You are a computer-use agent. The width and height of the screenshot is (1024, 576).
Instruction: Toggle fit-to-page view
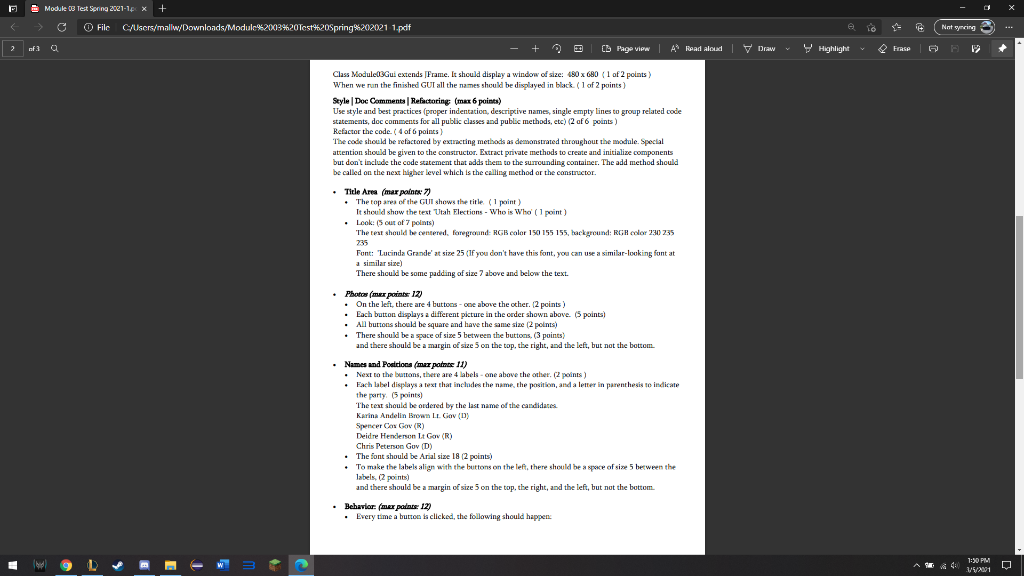pos(579,48)
